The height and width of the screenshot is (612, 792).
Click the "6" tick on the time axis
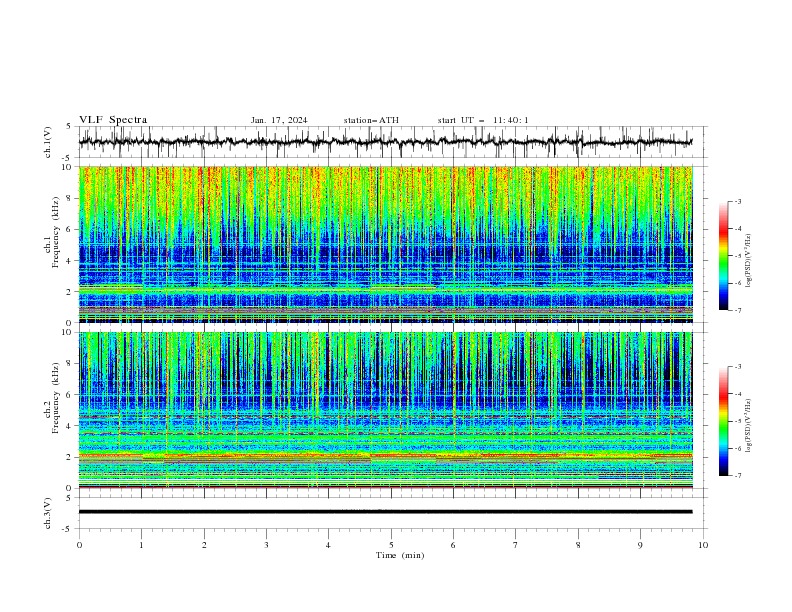[454, 545]
